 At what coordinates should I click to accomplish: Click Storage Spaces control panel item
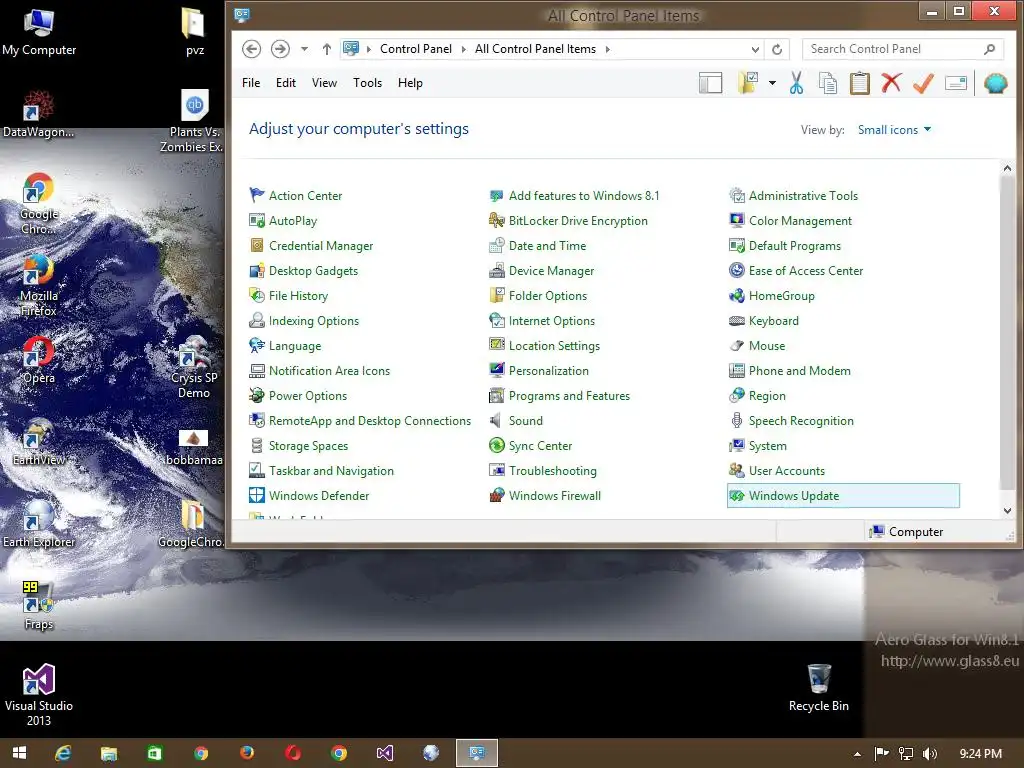(298, 446)
